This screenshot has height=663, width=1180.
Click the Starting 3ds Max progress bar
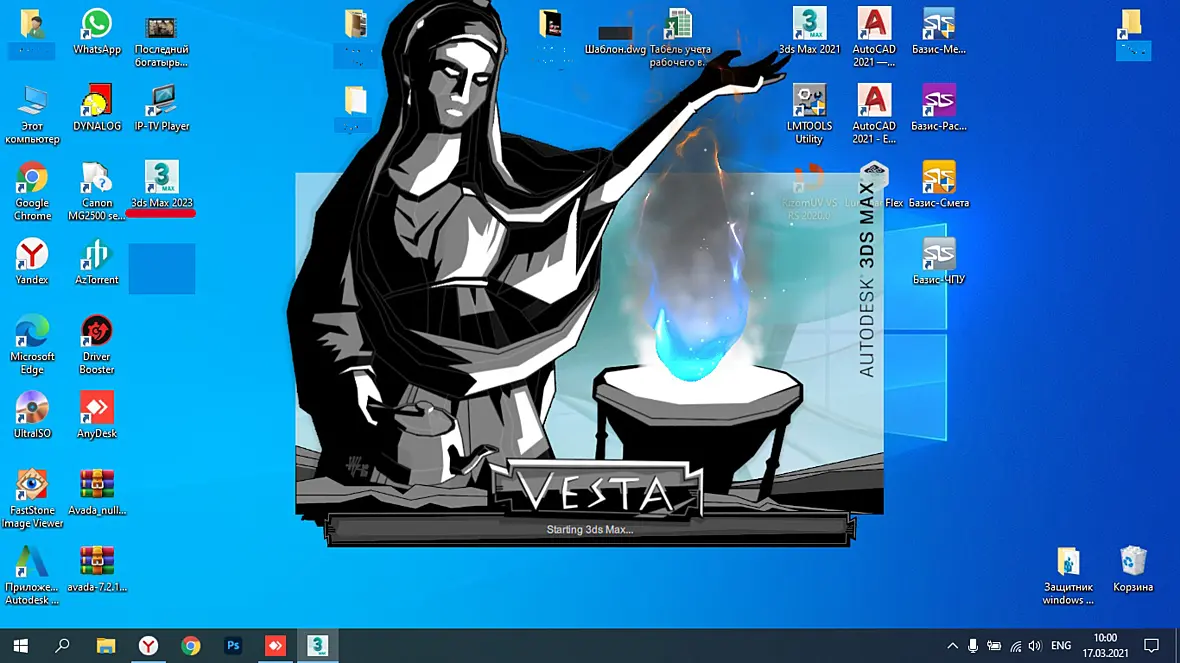(590, 530)
